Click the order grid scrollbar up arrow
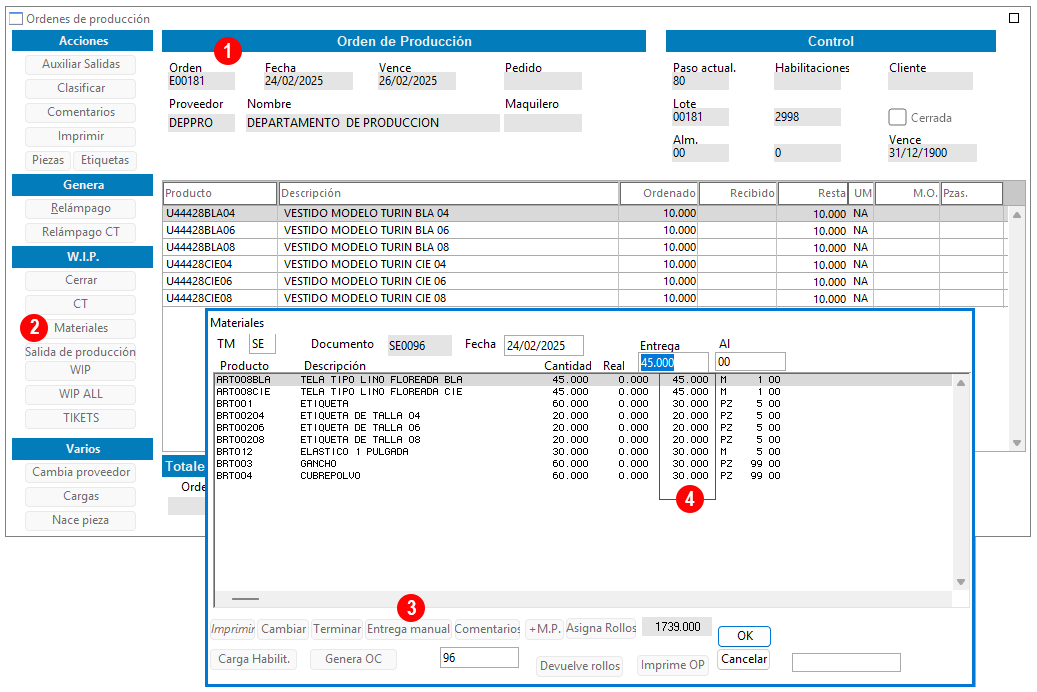Viewport: 1037px width, 692px height. point(1016,215)
